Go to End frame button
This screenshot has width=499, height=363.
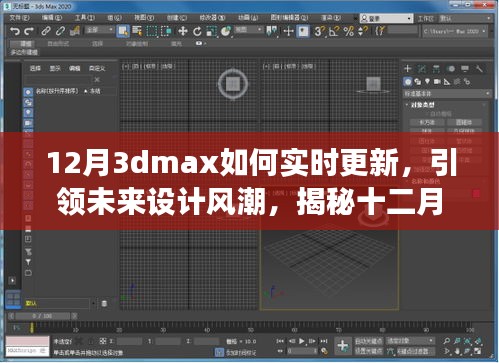(324, 341)
